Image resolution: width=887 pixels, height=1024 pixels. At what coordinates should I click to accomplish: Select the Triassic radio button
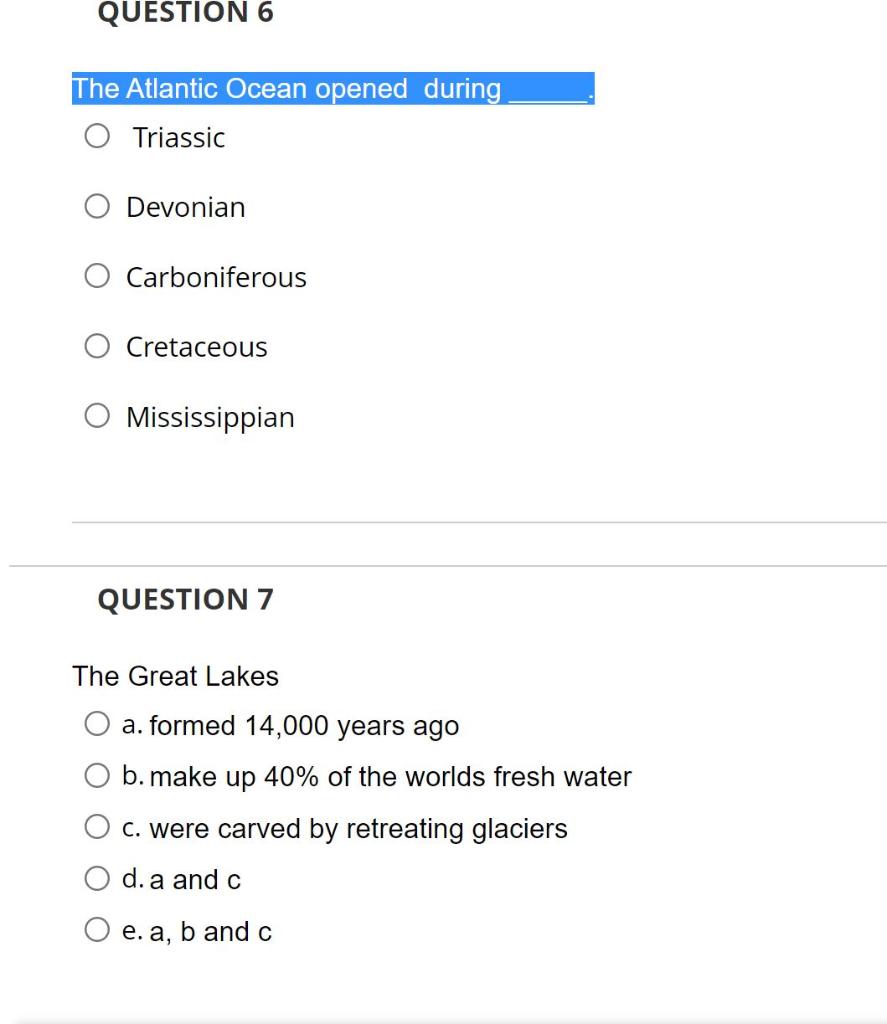coord(97,137)
